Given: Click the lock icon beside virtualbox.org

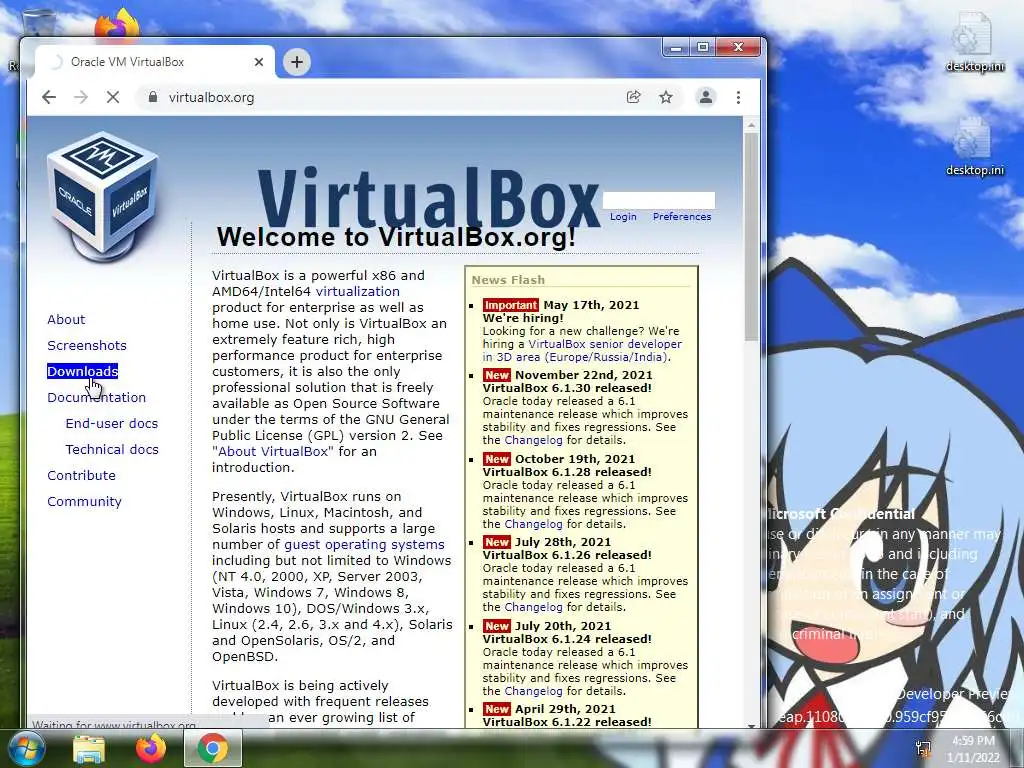Looking at the screenshot, I should pyautogui.click(x=153, y=97).
